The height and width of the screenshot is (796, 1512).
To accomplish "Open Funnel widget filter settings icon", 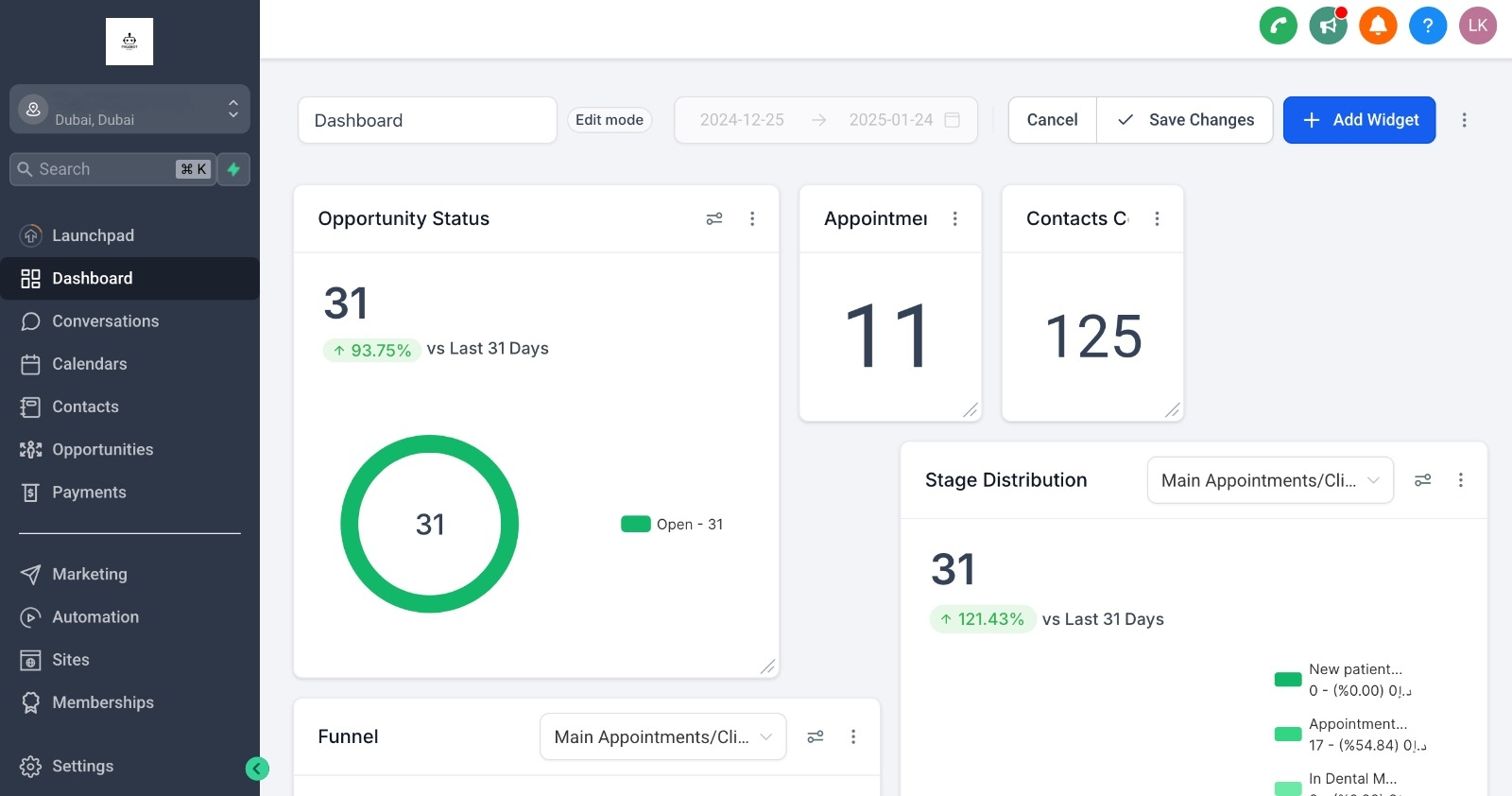I will [816, 736].
